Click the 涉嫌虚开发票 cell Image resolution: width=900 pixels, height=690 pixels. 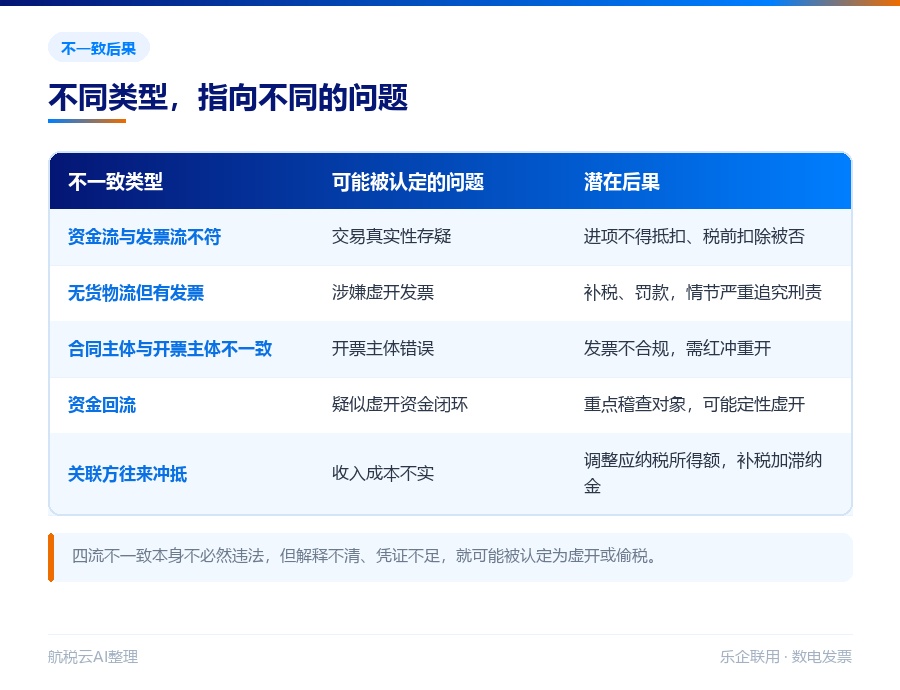pyautogui.click(x=383, y=293)
